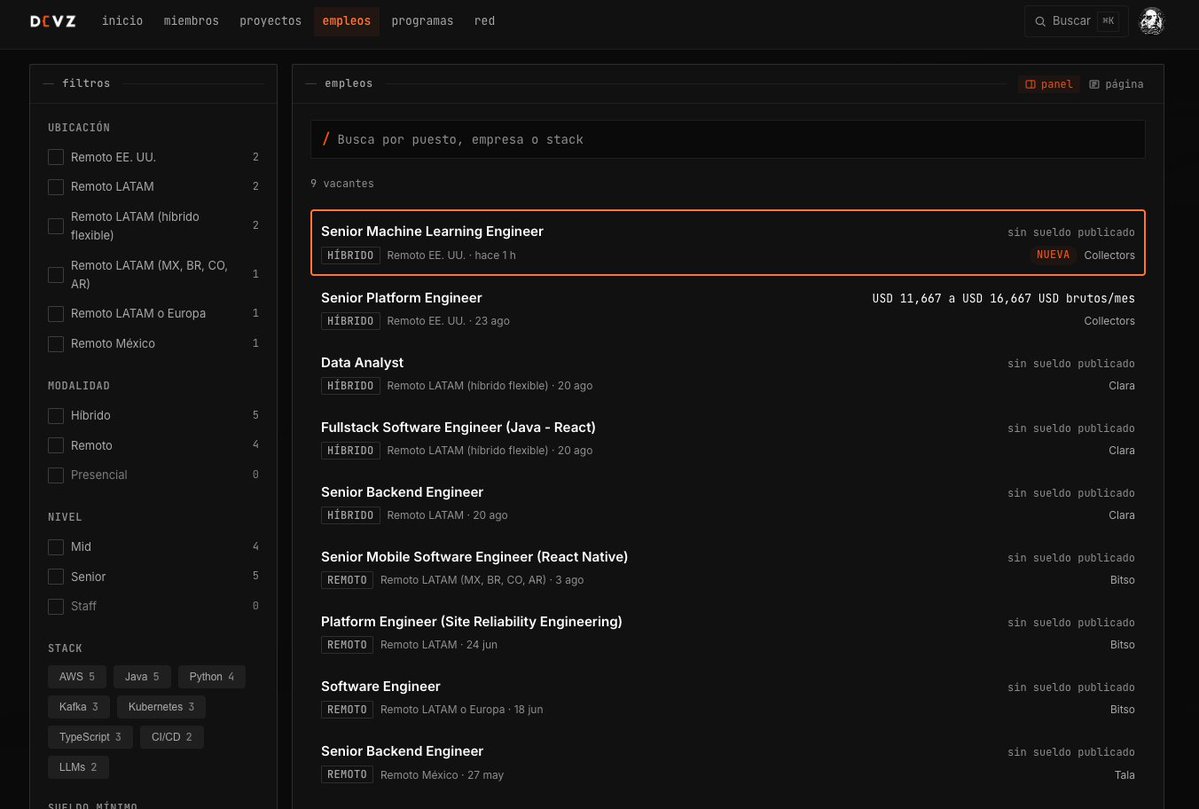This screenshot has width=1199, height=809.
Task: Open Senior Backend Engineer job at Tala
Action: coord(727,762)
